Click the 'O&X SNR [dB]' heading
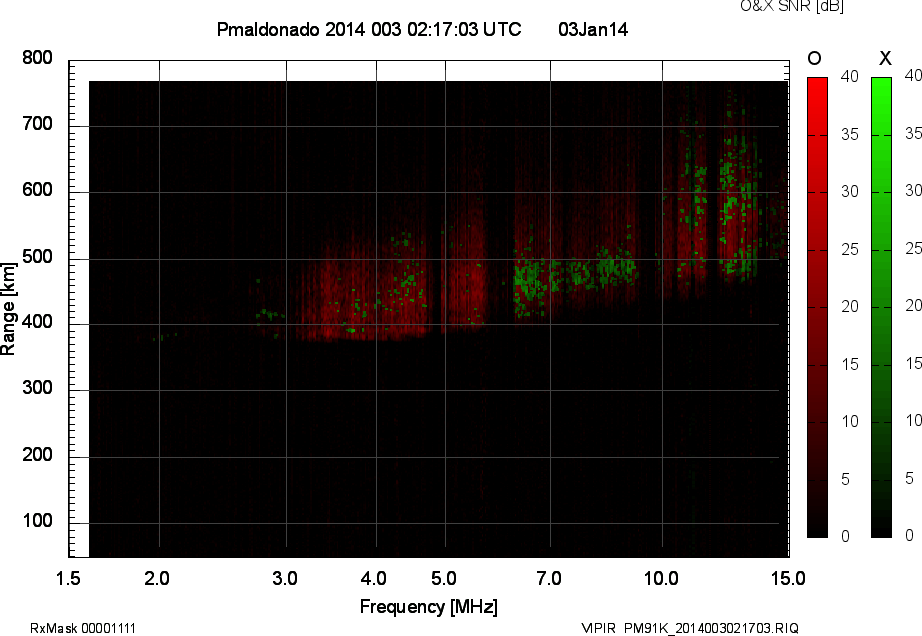 [791, 6]
